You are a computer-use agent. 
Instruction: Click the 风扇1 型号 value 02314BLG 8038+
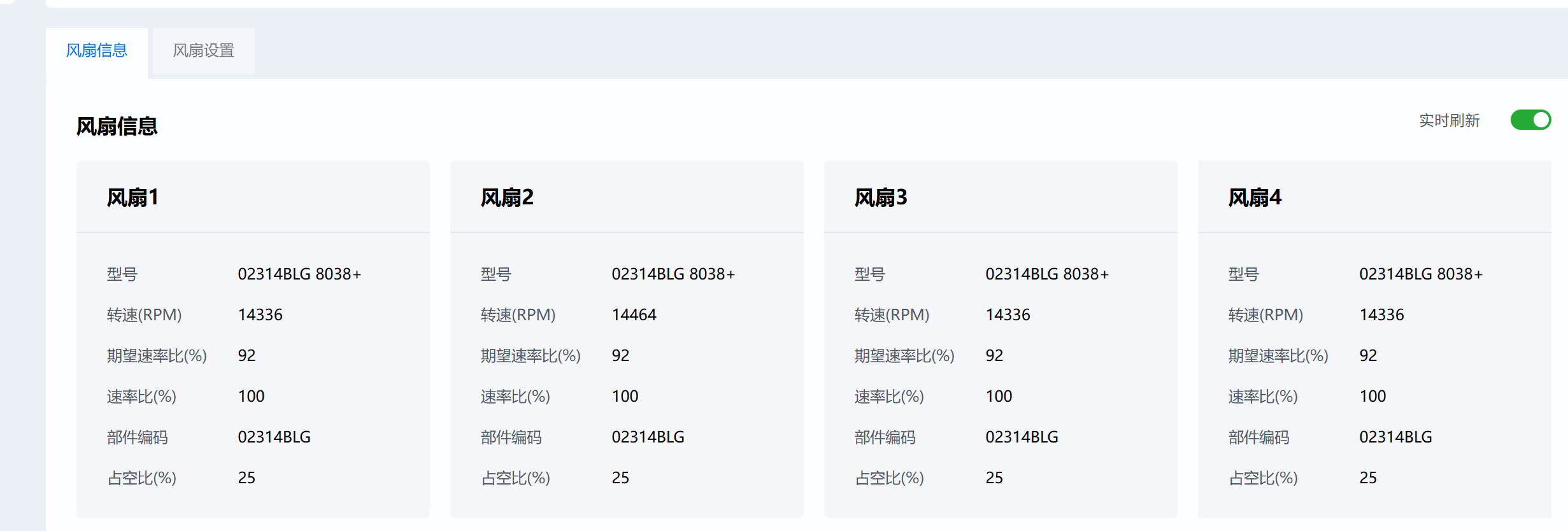coord(299,274)
